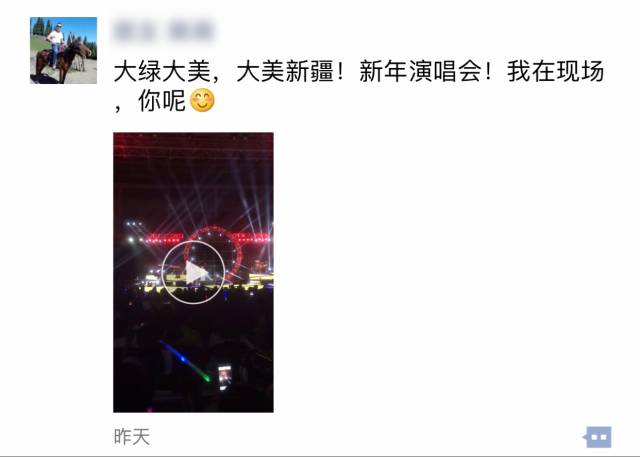Click the opening words 大绿大美 of the post
The image size is (640, 457).
coord(162,71)
